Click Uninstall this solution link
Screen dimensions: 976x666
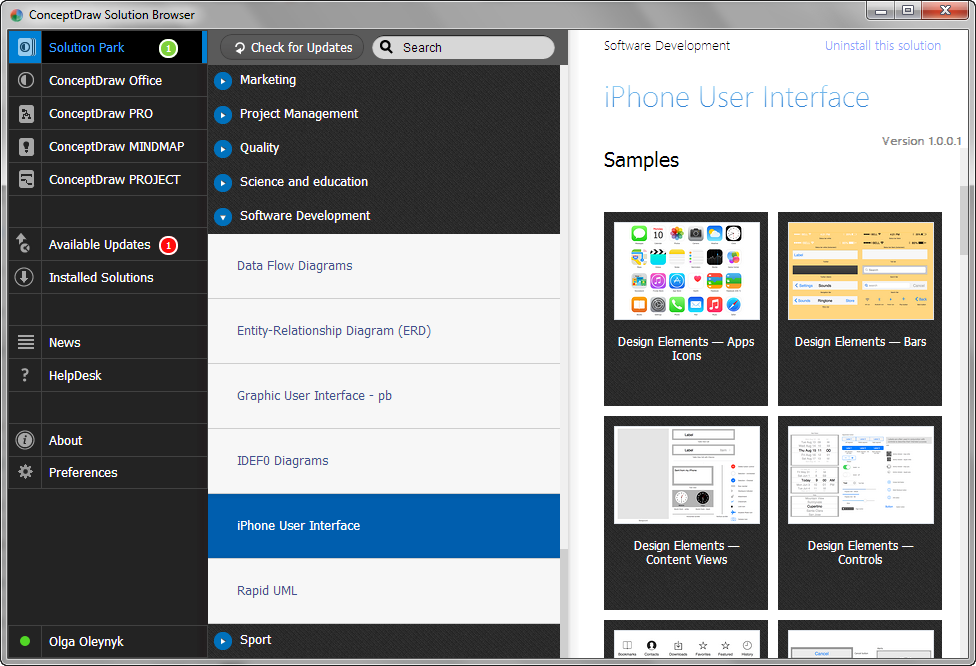click(883, 45)
